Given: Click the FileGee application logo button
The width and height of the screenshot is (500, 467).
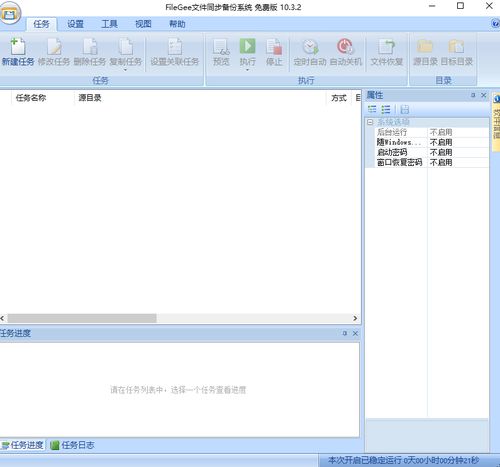Looking at the screenshot, I should coord(10,13).
